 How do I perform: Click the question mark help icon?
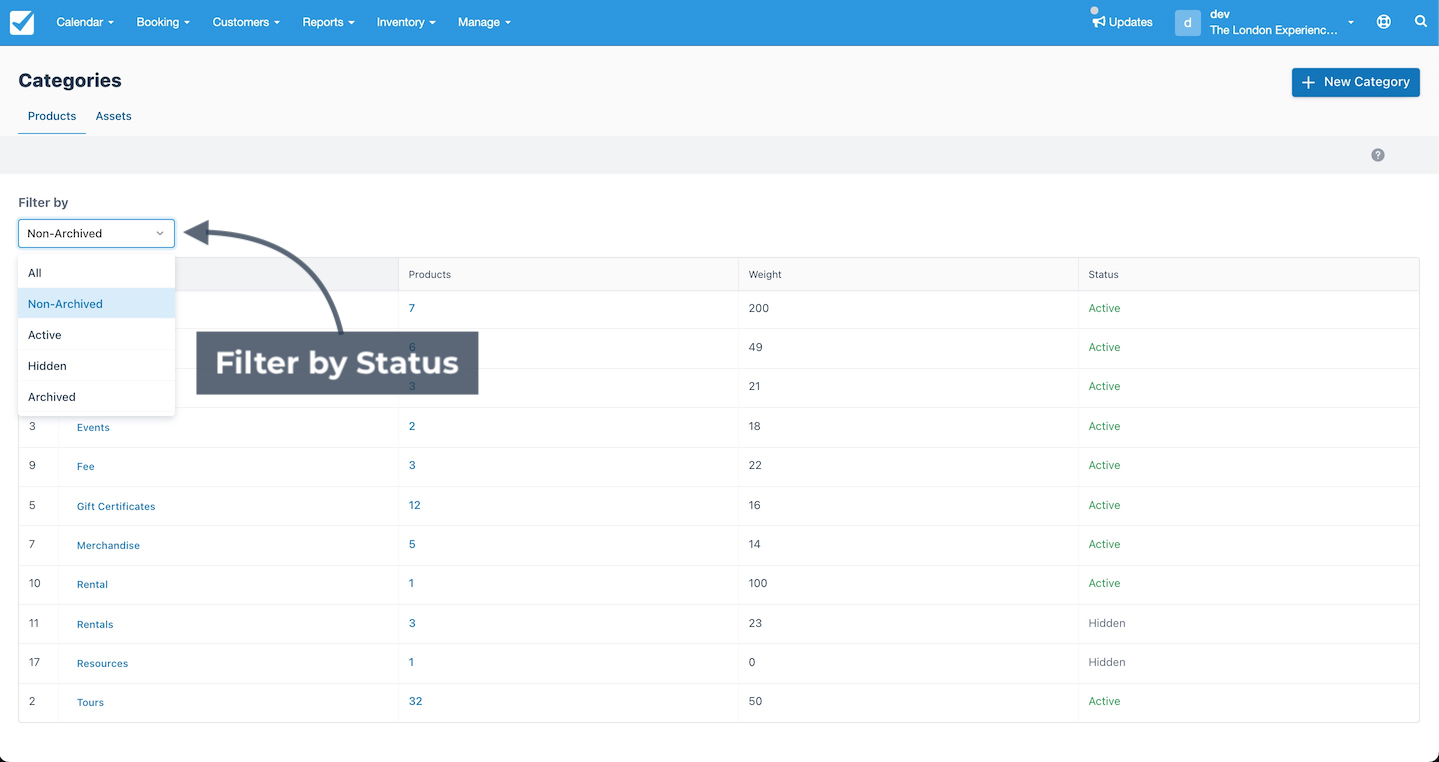pos(1378,155)
